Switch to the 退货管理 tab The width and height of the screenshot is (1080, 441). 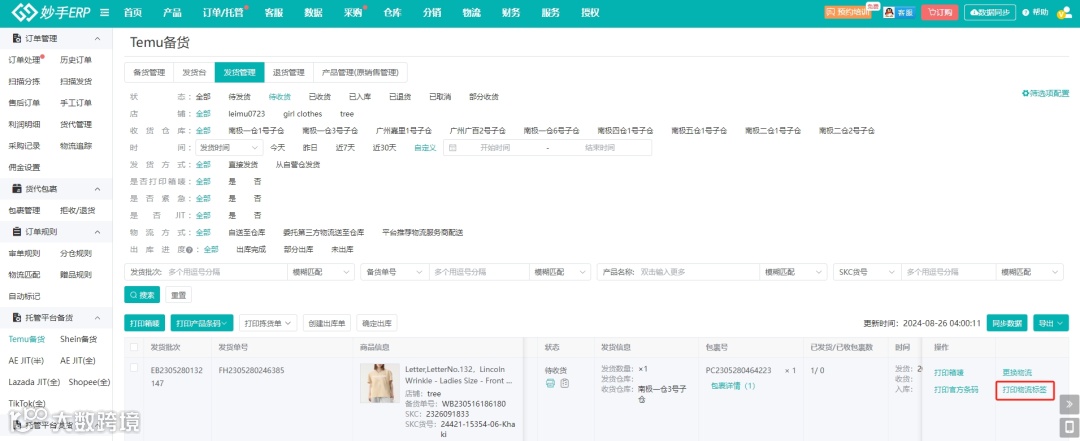tap(289, 72)
